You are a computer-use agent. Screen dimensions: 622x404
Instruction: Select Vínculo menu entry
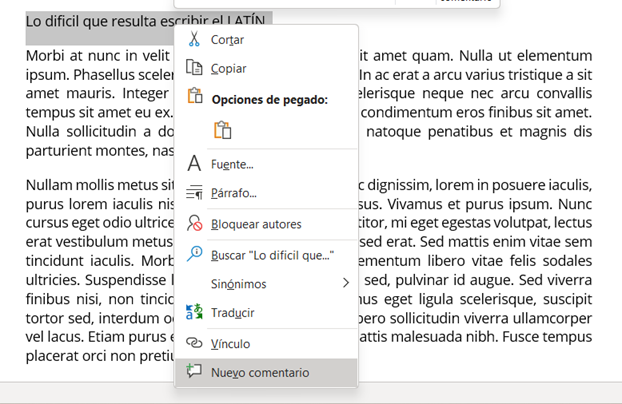266,343
